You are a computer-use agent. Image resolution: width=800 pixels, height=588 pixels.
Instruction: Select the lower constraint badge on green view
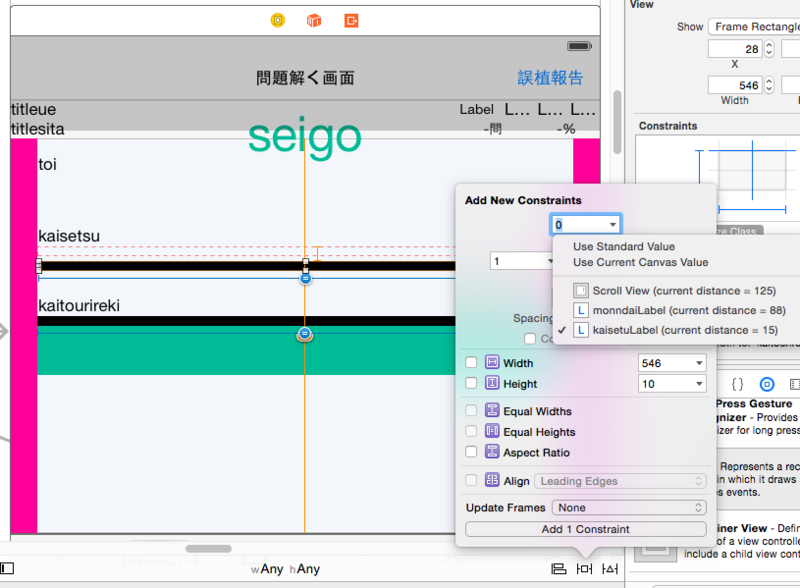click(x=305, y=334)
